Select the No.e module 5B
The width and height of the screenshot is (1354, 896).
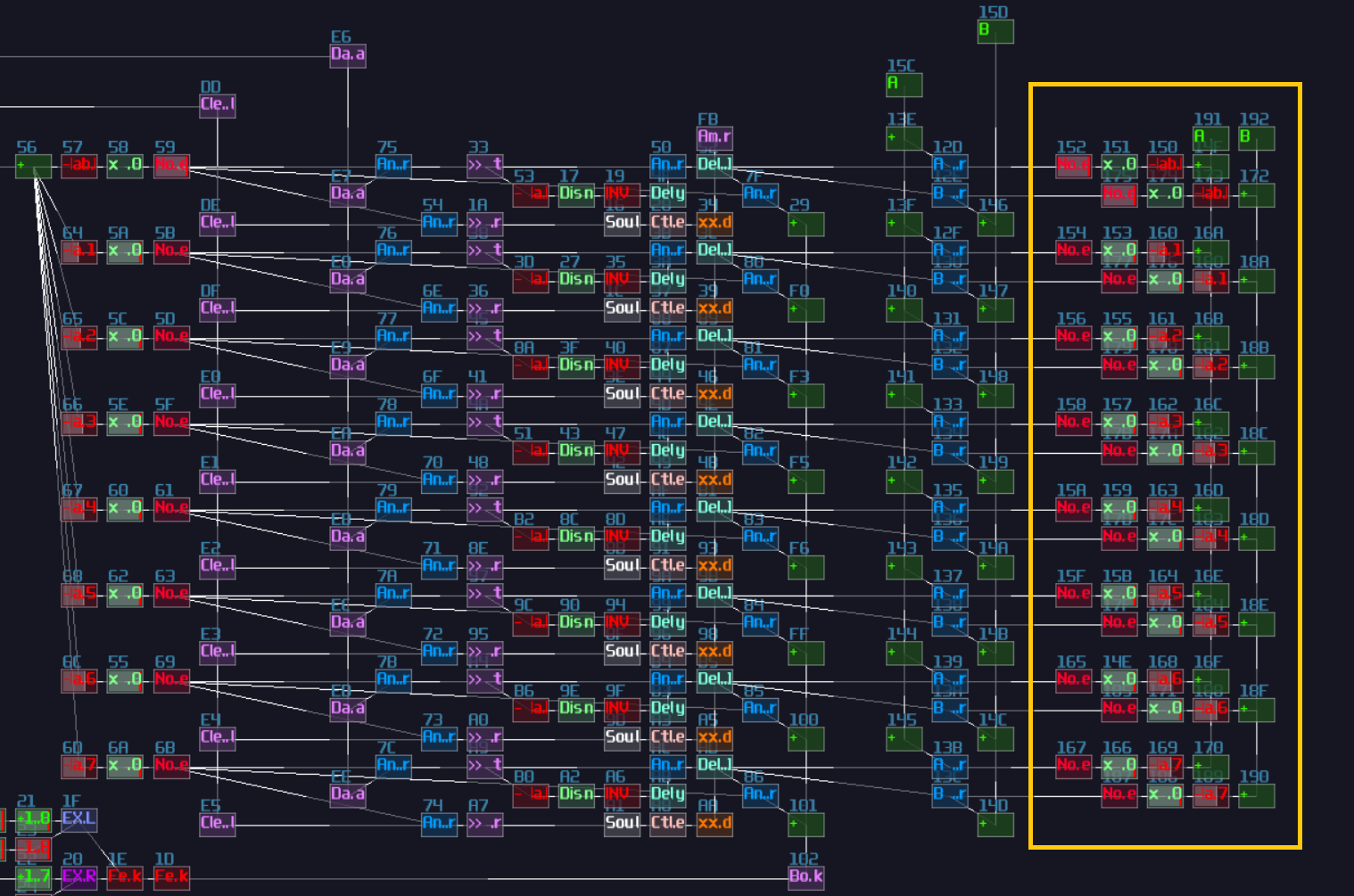pyautogui.click(x=171, y=251)
